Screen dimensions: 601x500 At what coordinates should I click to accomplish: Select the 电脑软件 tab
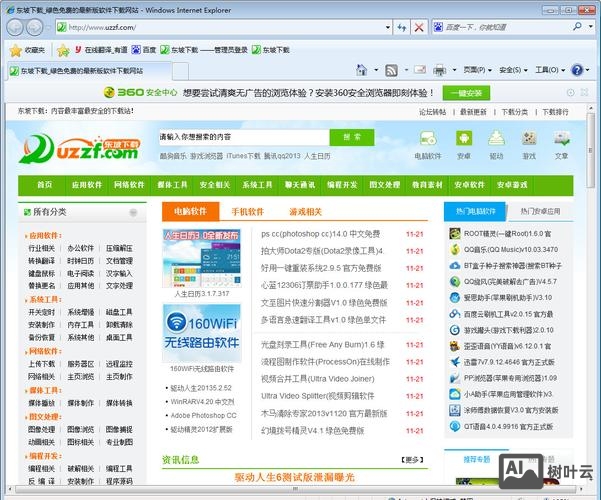coord(190,211)
